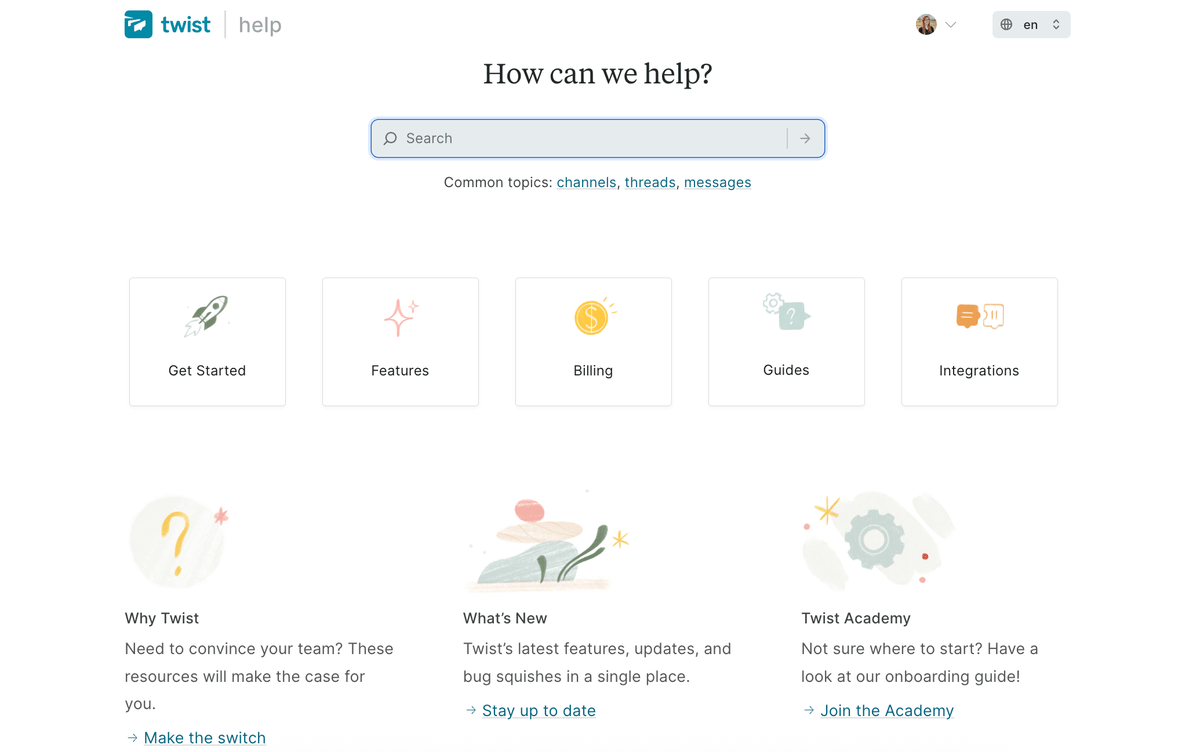Click the Twist Academy gear illustration
The height and width of the screenshot is (752, 1200).
click(x=874, y=540)
